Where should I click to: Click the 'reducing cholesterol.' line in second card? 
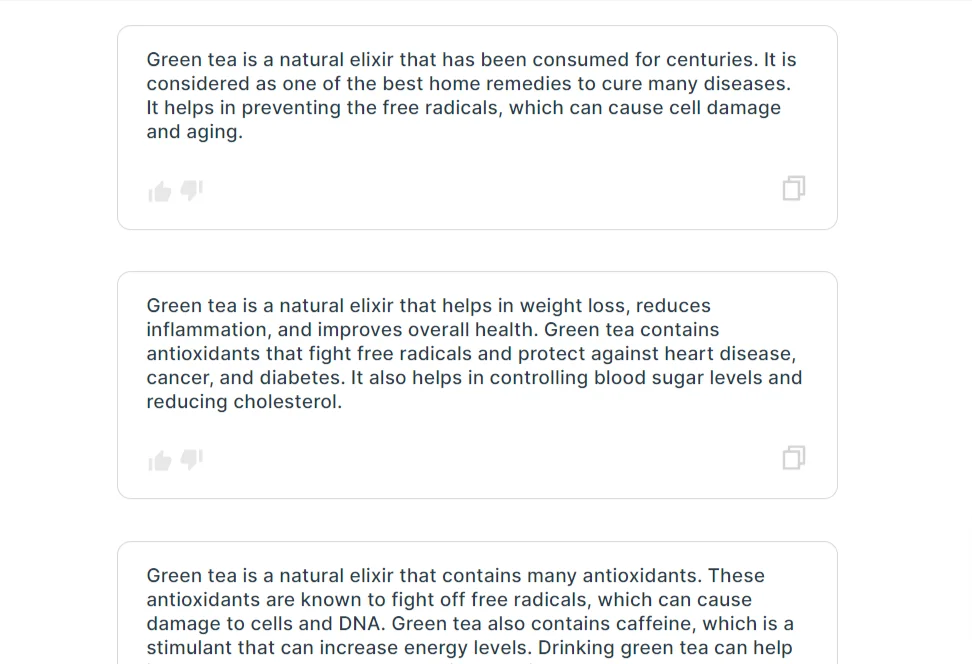coord(244,402)
